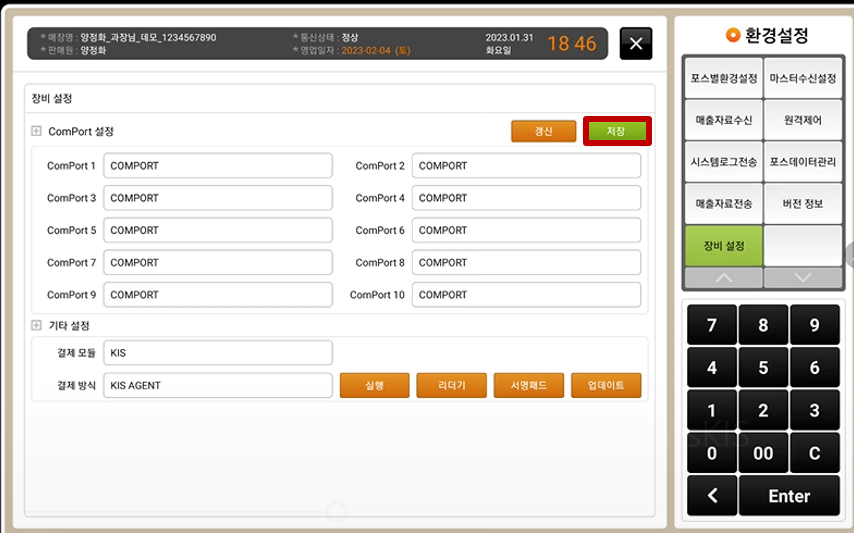Click the green 저장 save button
This screenshot has height=533, width=854.
617,131
